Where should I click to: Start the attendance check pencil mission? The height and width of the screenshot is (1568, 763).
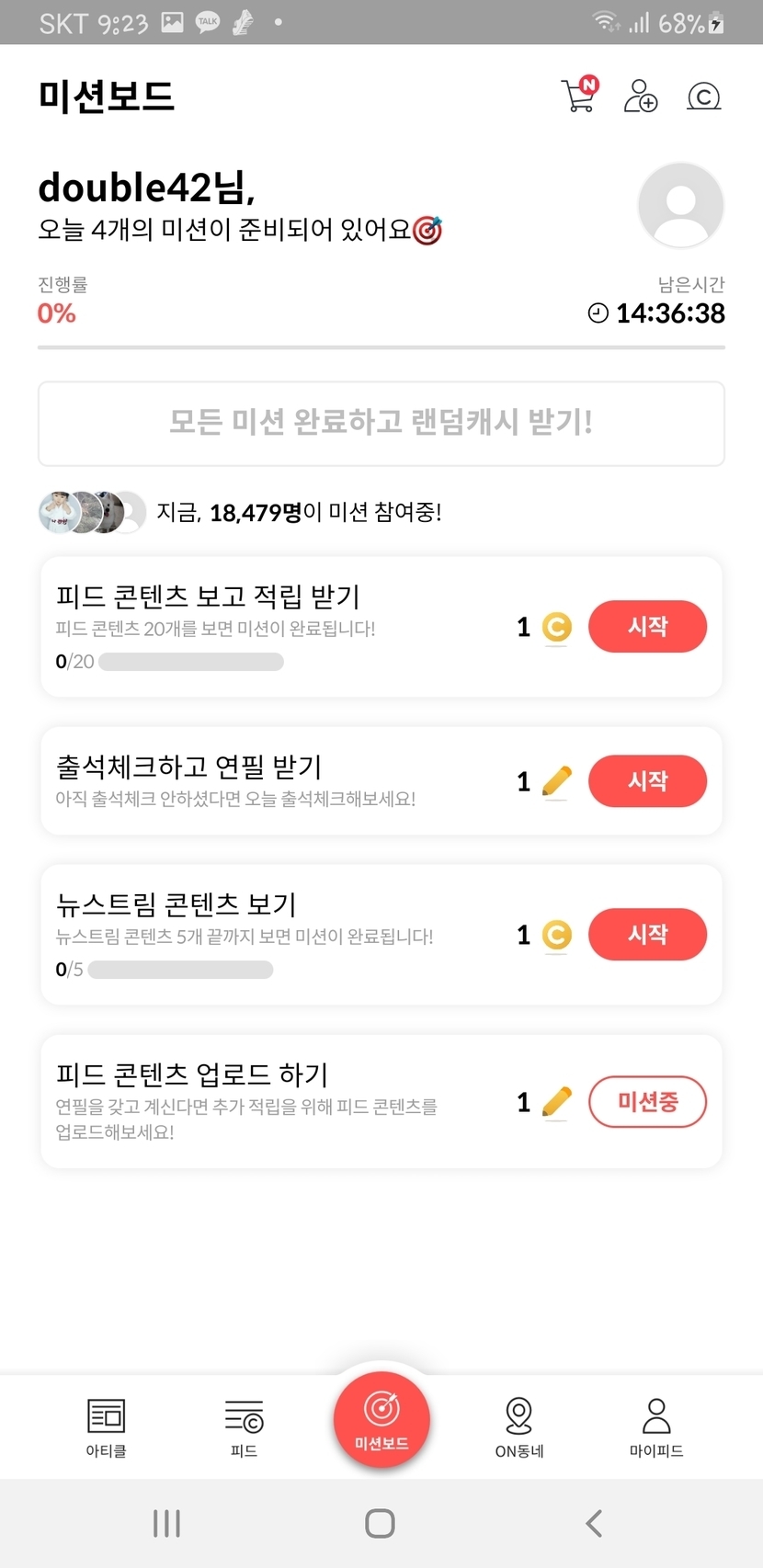647,780
